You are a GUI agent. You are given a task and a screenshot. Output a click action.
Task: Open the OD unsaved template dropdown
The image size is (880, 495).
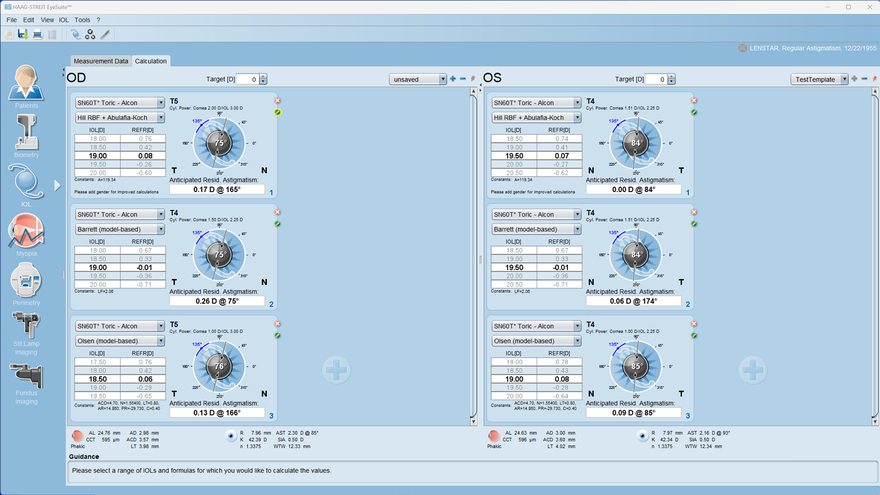coord(442,78)
